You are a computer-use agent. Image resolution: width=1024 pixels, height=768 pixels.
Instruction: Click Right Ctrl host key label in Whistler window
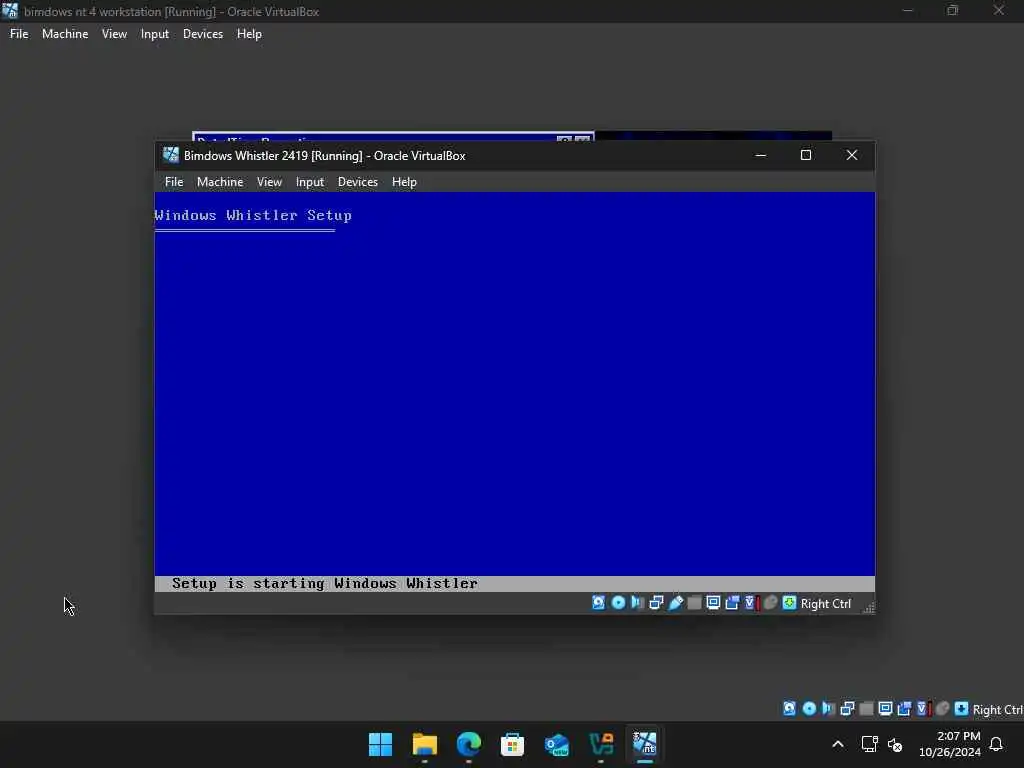(825, 604)
